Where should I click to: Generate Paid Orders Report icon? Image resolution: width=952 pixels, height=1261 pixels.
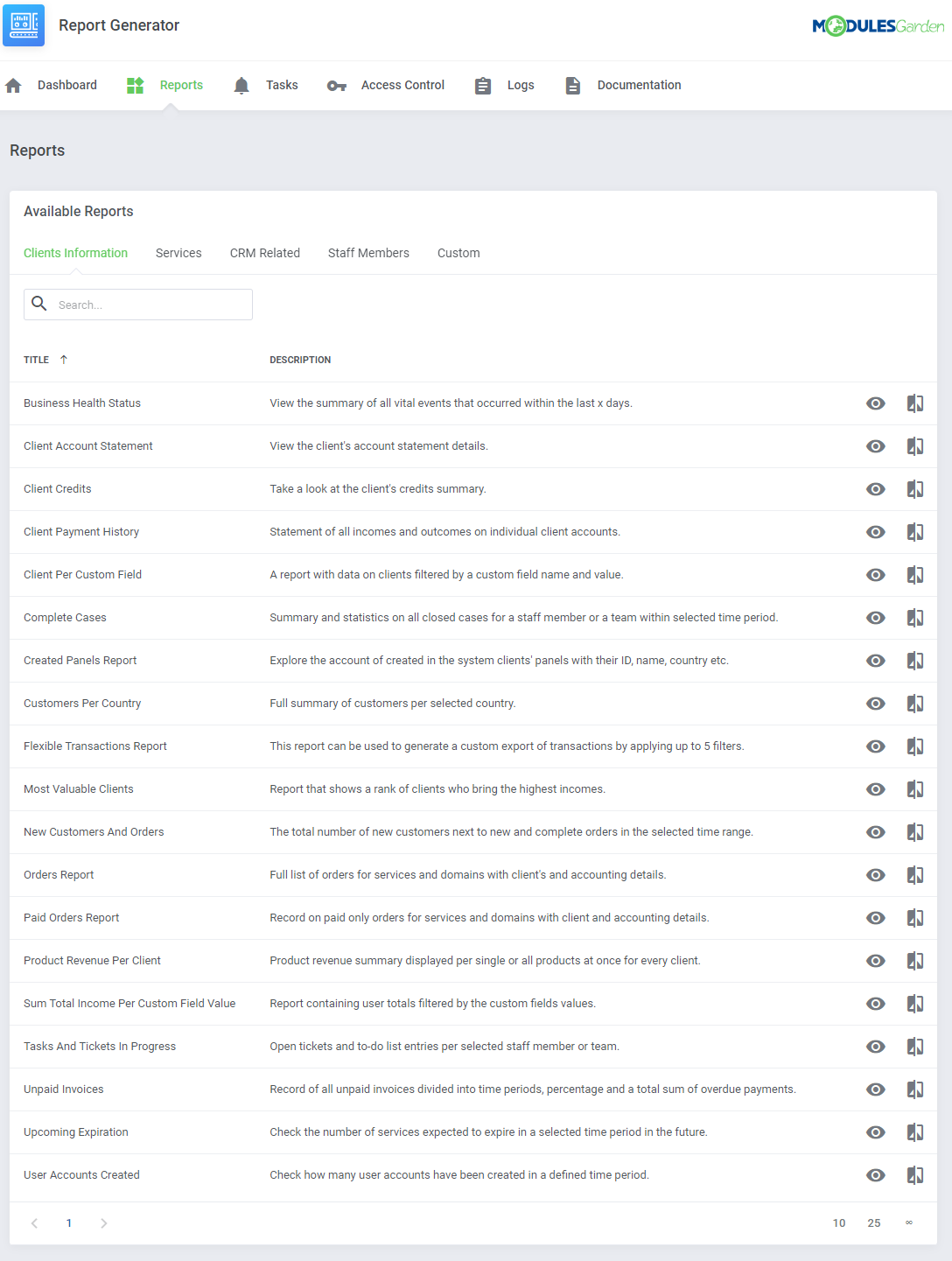point(915,918)
